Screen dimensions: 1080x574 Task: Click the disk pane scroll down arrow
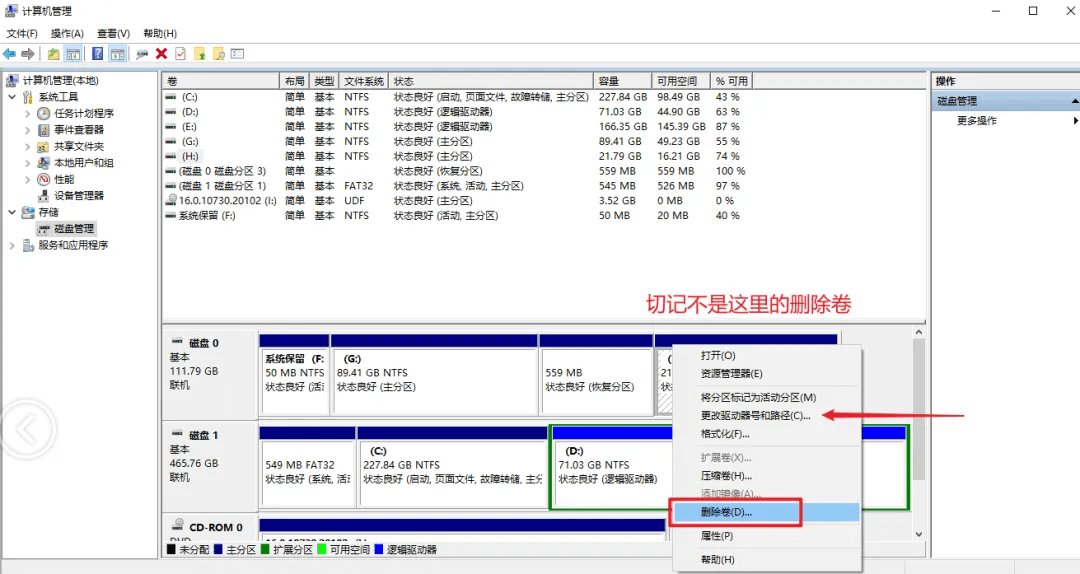tap(919, 534)
